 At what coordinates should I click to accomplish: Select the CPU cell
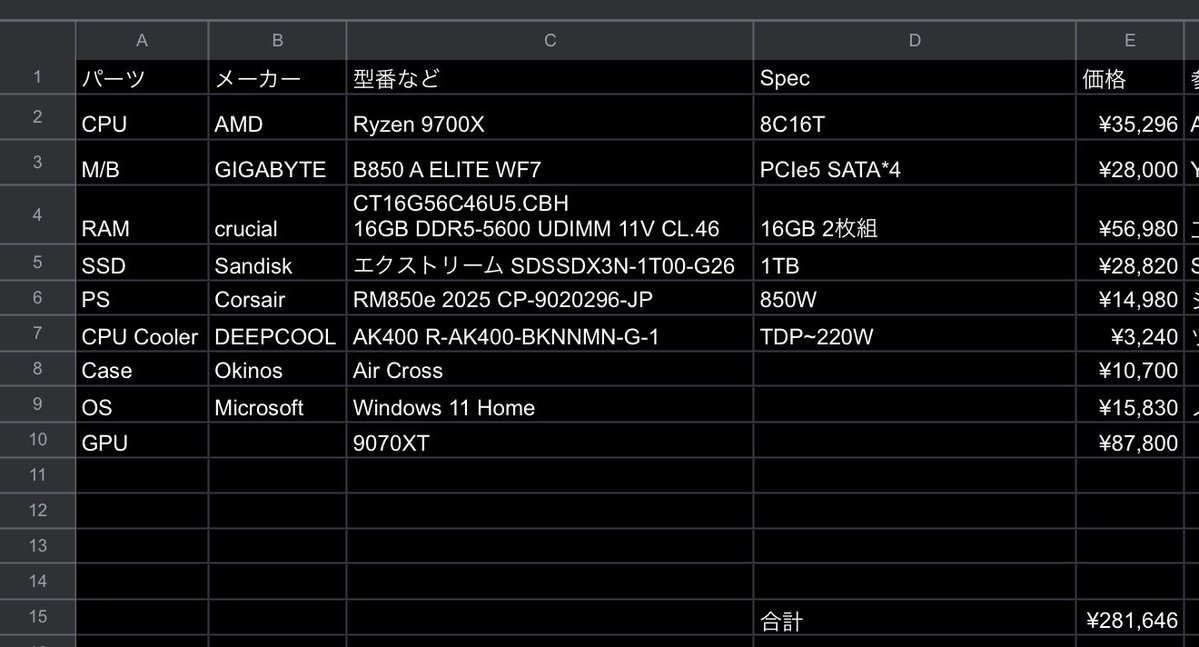click(x=141, y=117)
